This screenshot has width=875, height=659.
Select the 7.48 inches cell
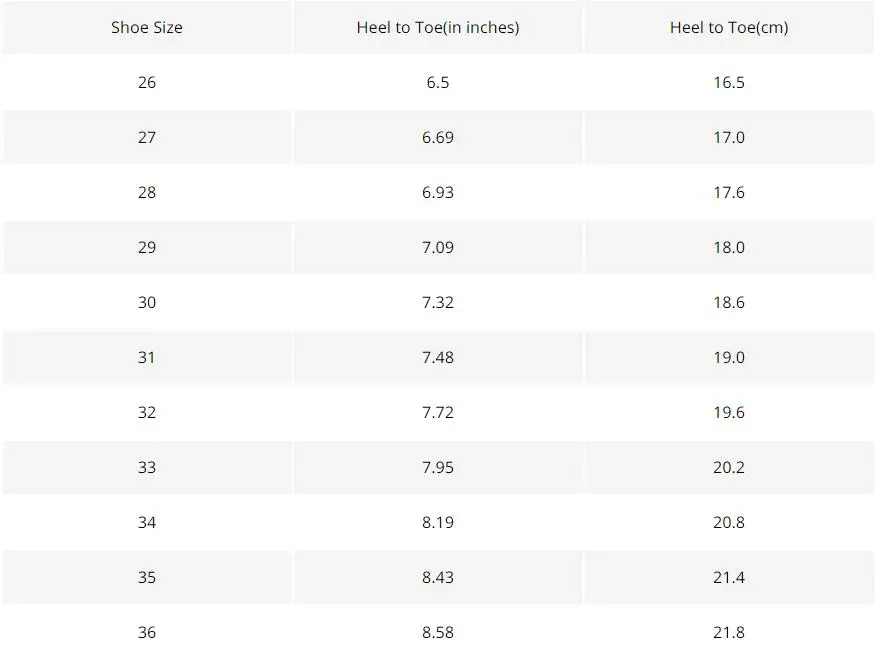pos(438,357)
